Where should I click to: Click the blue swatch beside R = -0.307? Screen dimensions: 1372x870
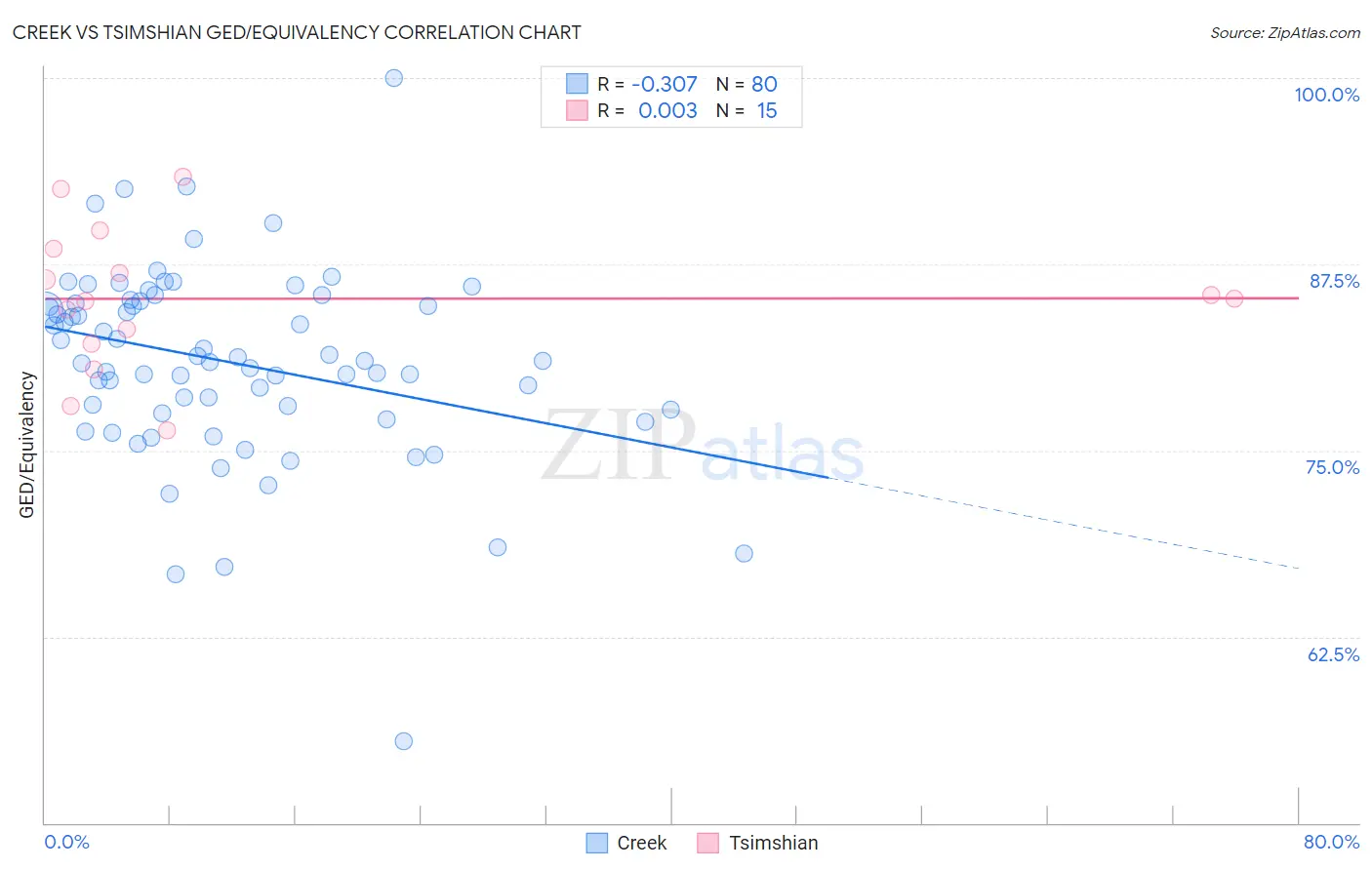(578, 84)
